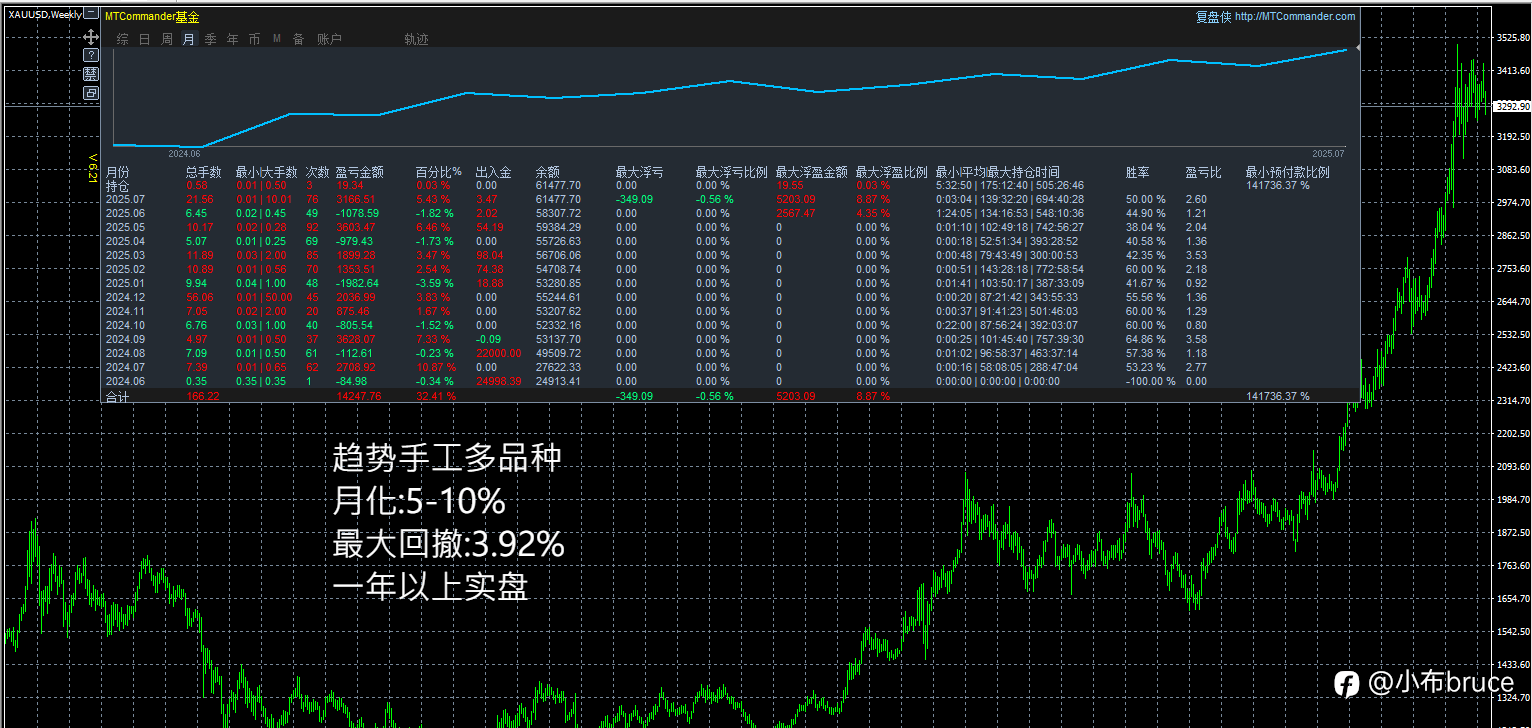Select the 季 quarterly tab
The height and width of the screenshot is (728, 1532).
[x=210, y=39]
